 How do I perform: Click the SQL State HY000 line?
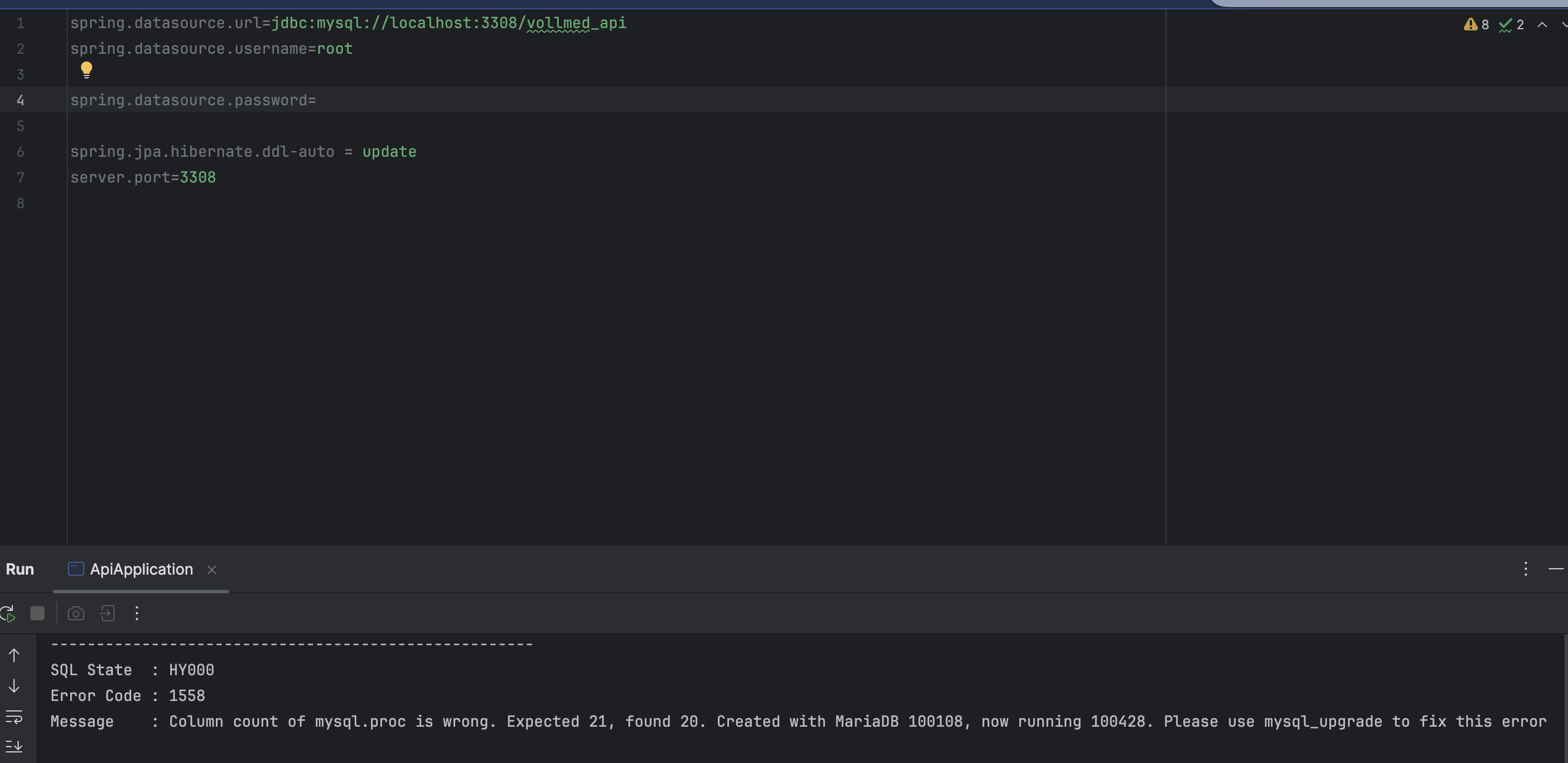132,670
